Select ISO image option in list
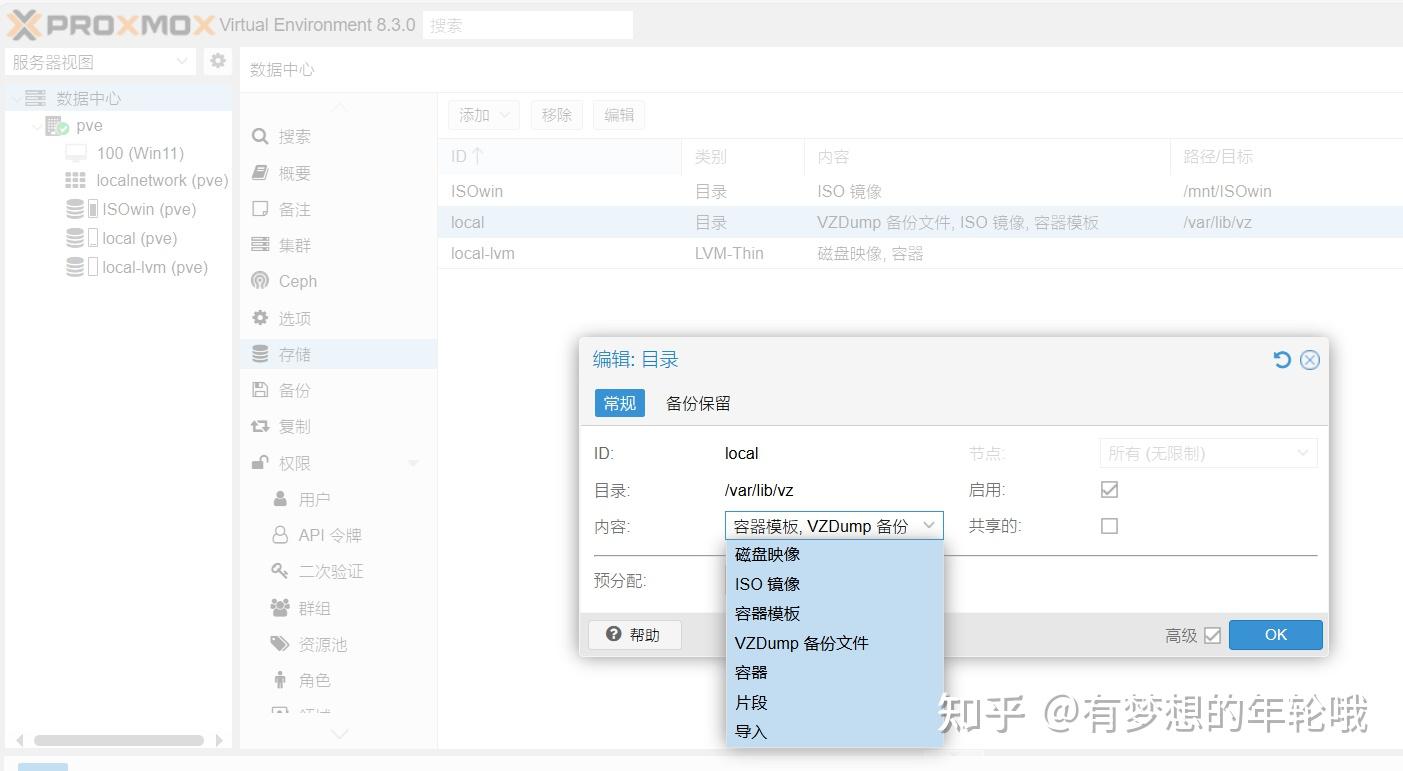Viewport: 1403px width, 771px height. click(x=767, y=584)
